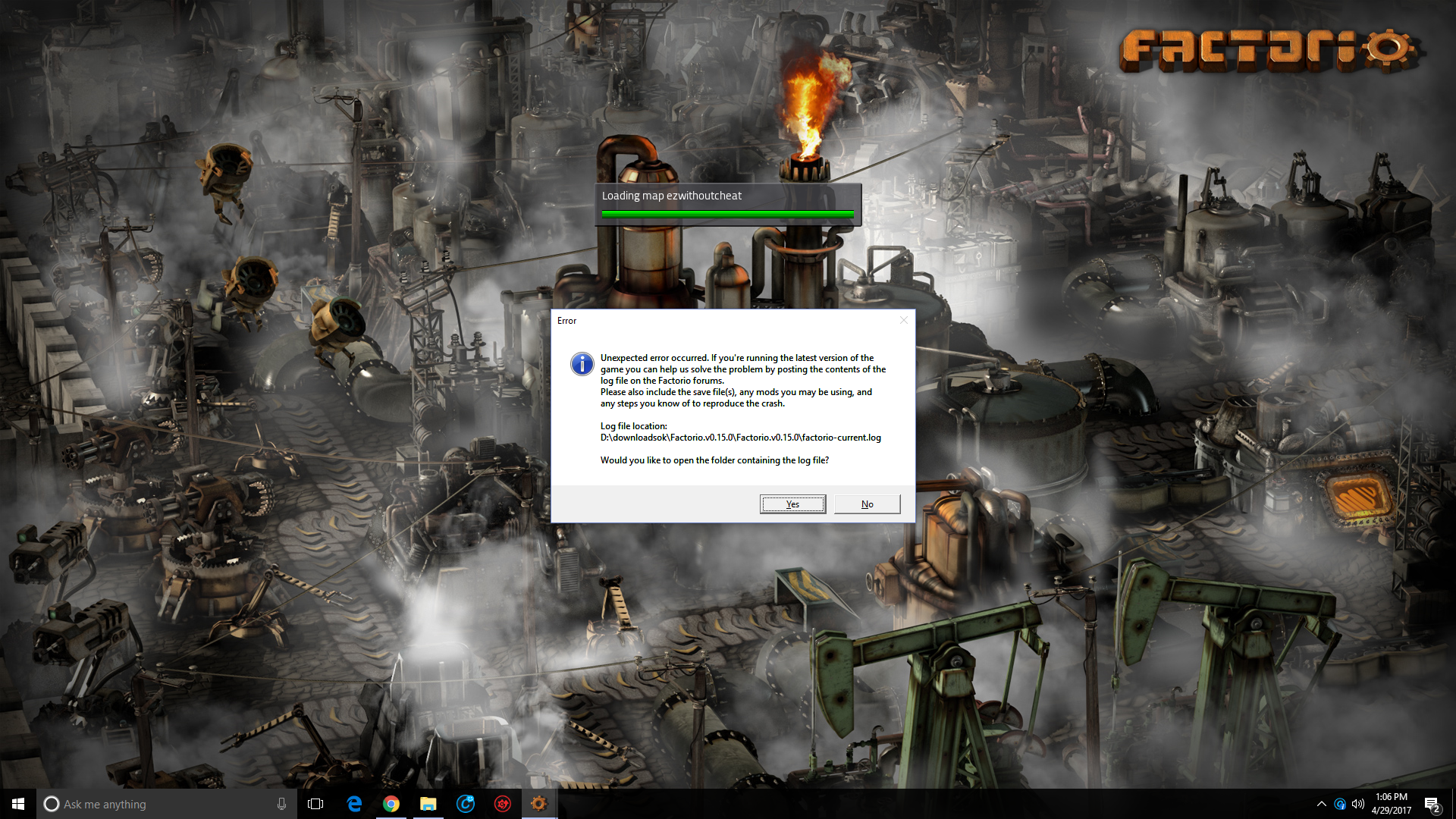Click the blue tray icon with info badge
This screenshot has height=819, width=1456.
1340,804
